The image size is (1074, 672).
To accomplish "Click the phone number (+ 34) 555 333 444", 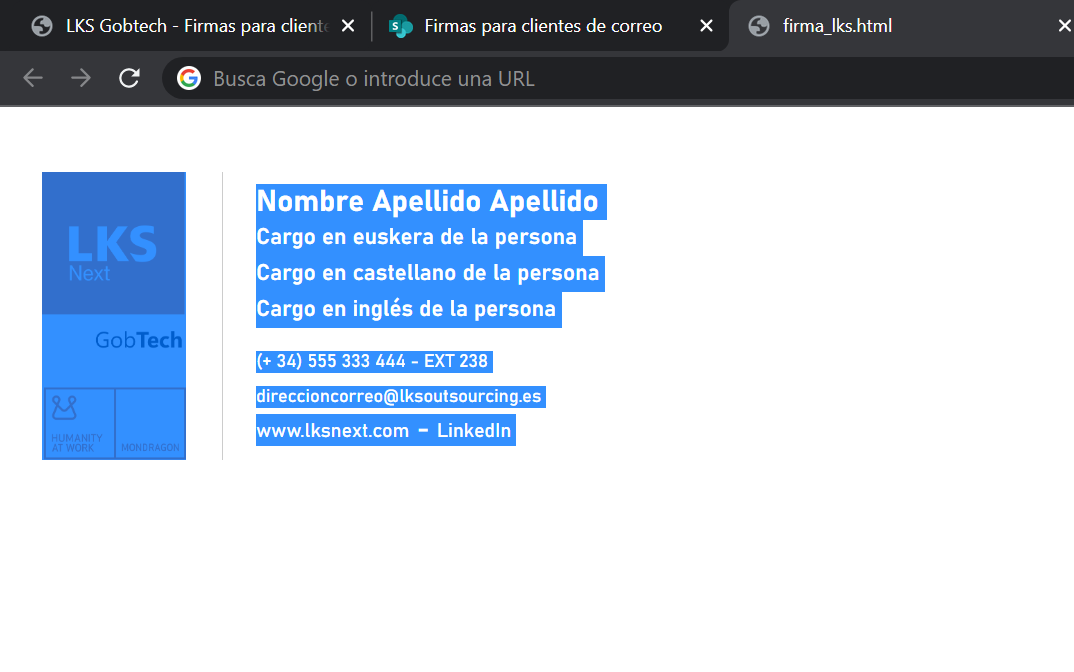I will click(331, 361).
